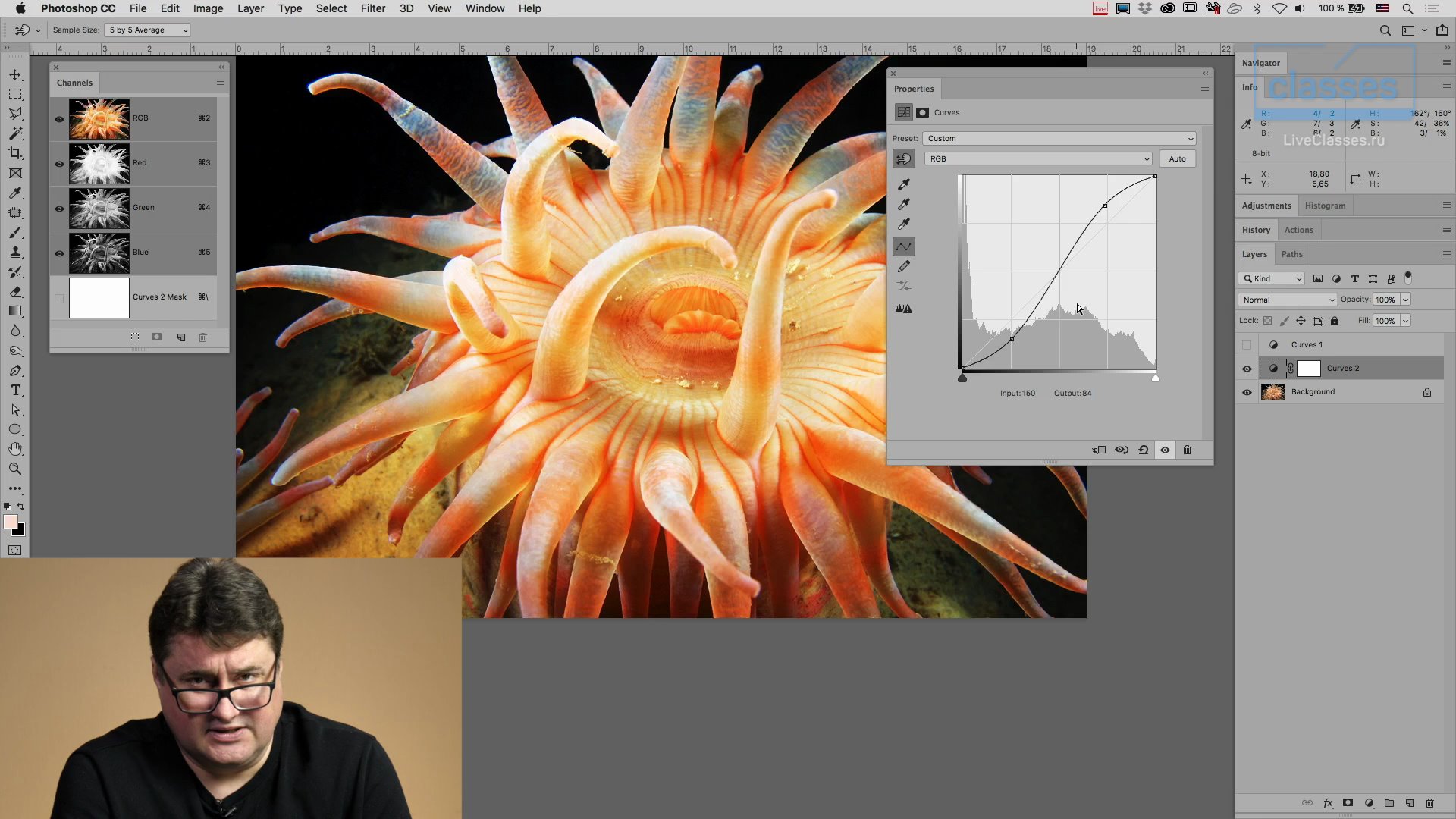
Task: Switch to the Actions tab
Action: point(1298,230)
